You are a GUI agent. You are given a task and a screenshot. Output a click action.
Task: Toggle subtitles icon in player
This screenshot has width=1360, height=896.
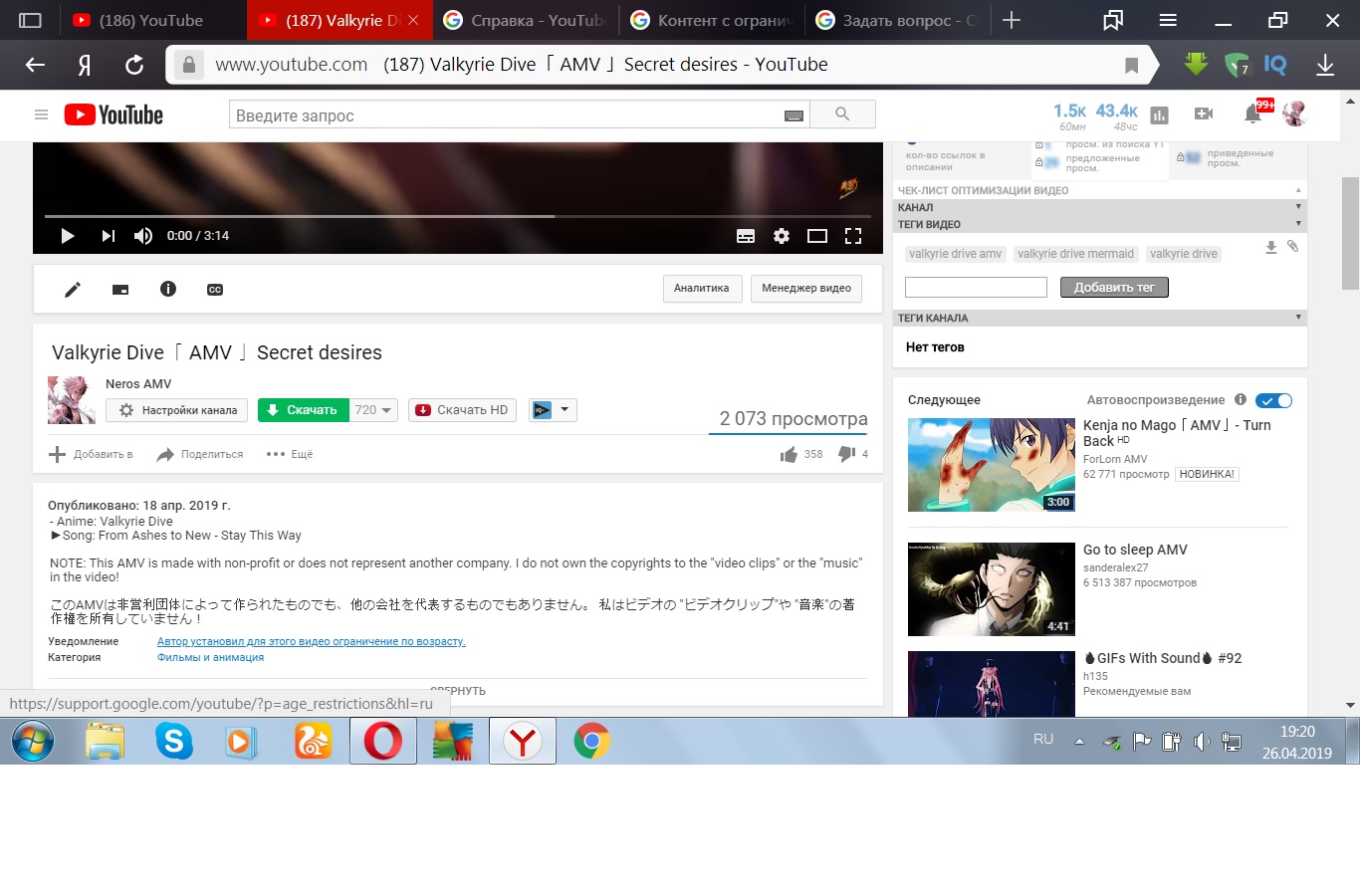coord(746,236)
